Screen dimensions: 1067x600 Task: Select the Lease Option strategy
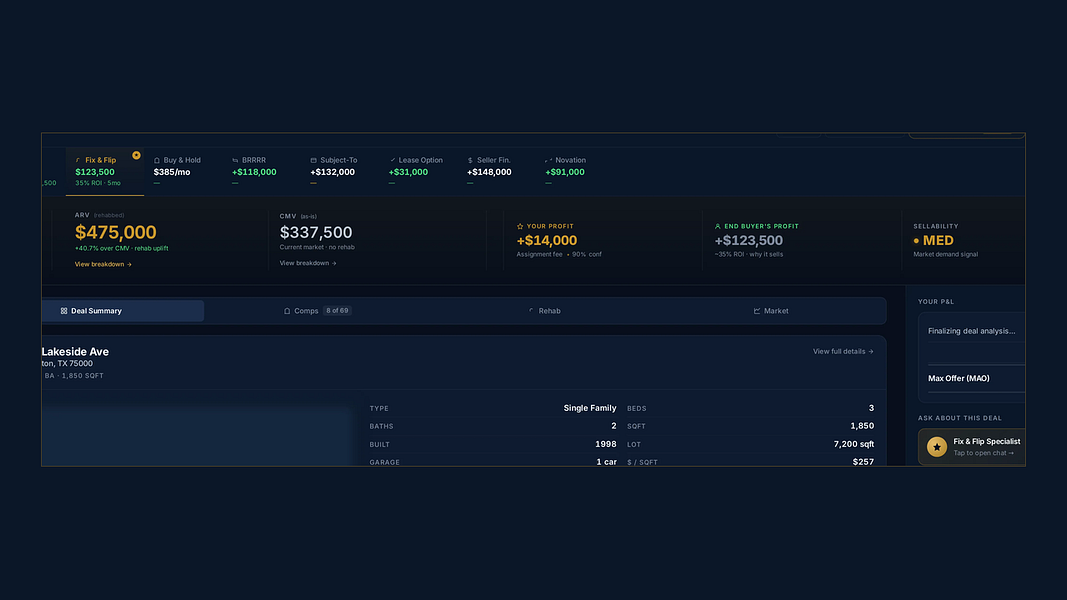(x=417, y=171)
